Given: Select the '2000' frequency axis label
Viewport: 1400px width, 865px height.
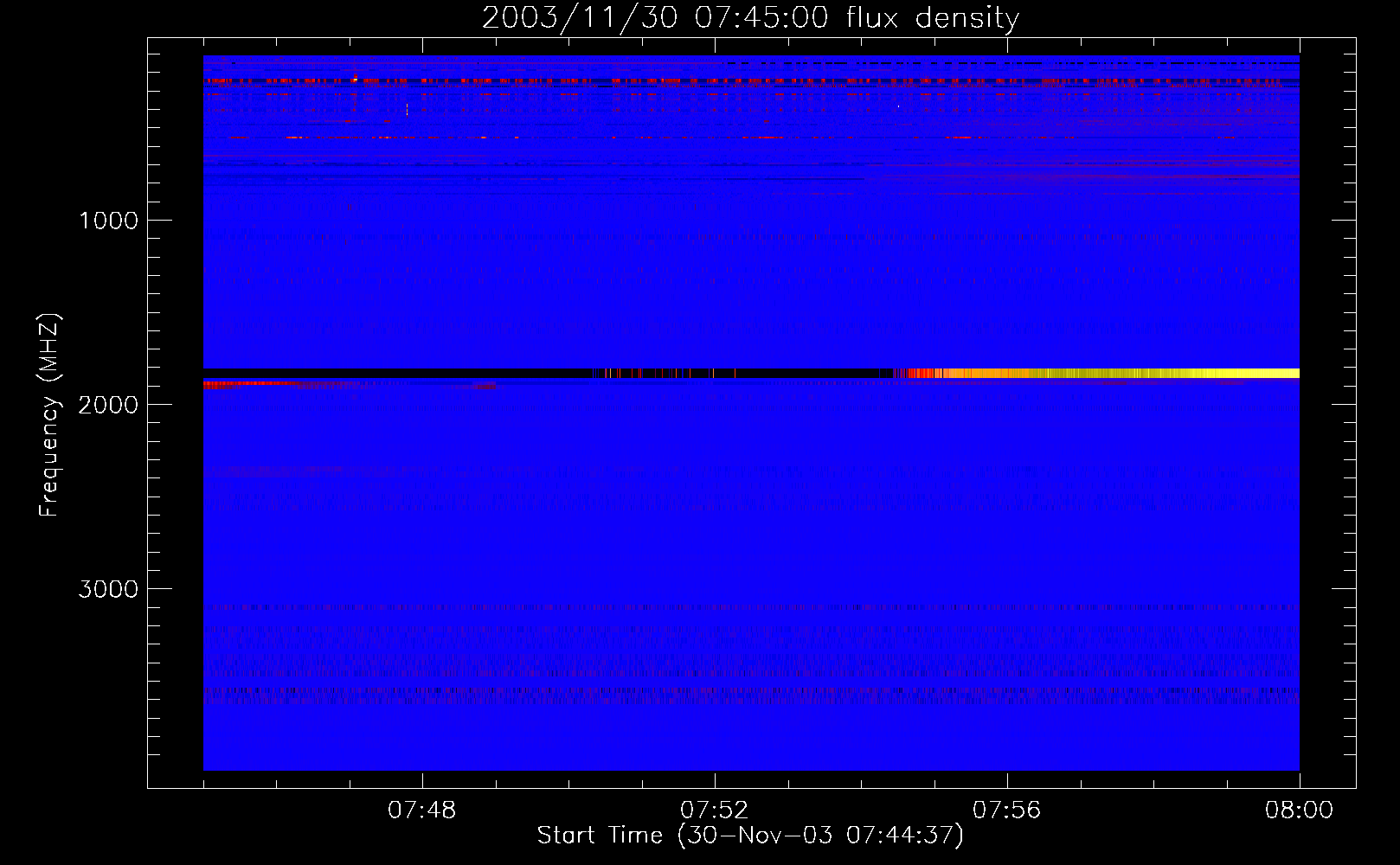Looking at the screenshot, I should click(108, 405).
